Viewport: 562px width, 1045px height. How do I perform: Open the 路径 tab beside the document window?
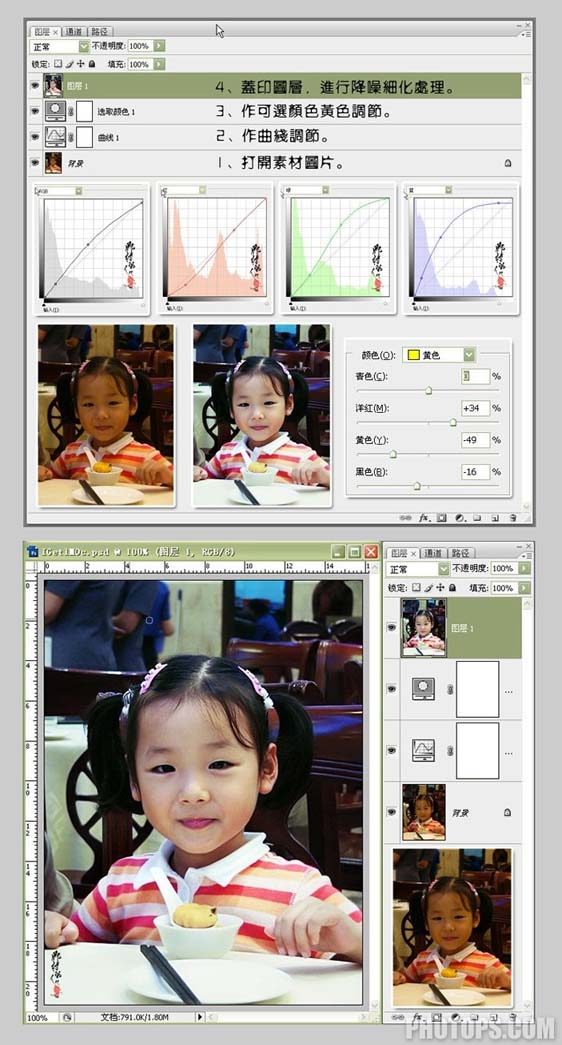pyautogui.click(x=460, y=552)
